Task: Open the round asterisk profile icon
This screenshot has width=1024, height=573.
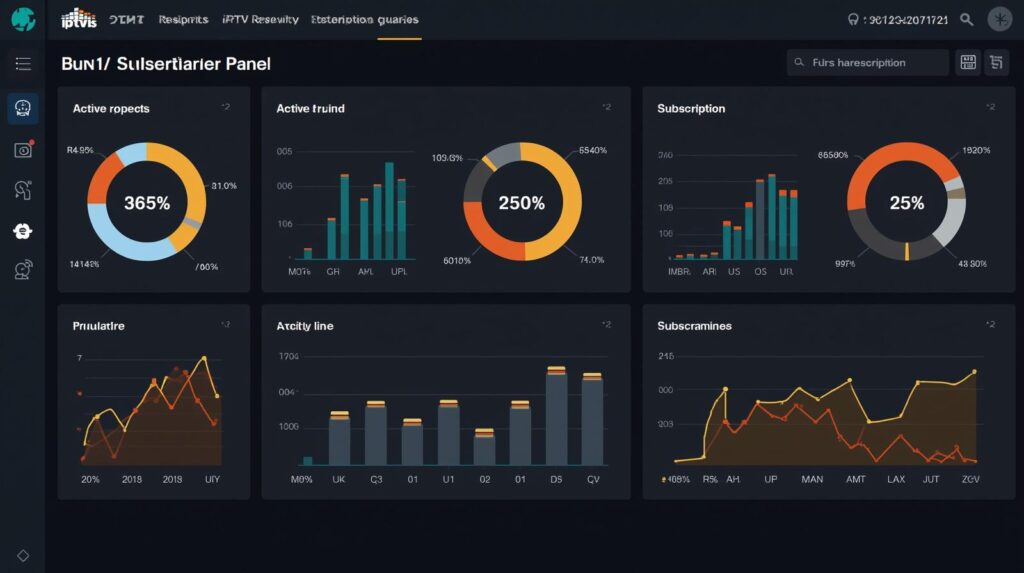Action: click(x=1000, y=19)
